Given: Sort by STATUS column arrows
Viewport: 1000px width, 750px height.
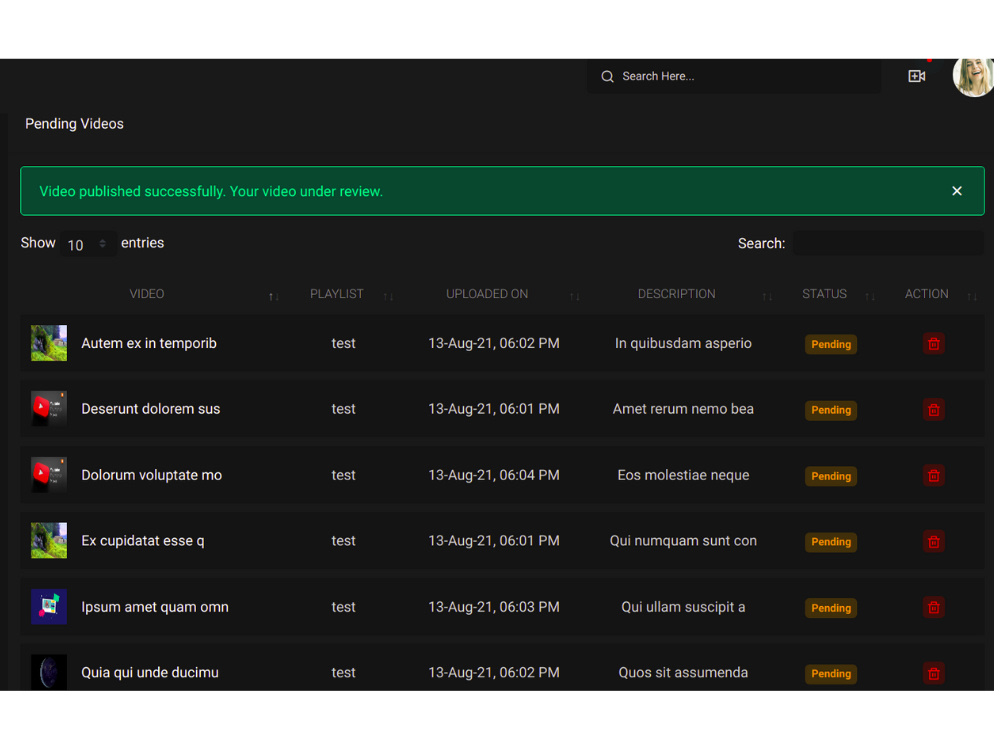Looking at the screenshot, I should 870,297.
